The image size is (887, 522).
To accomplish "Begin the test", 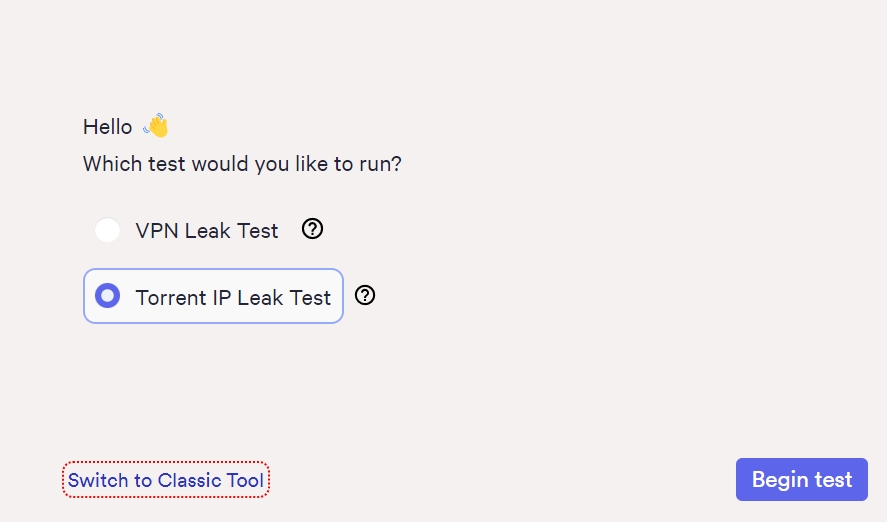I will 802,480.
